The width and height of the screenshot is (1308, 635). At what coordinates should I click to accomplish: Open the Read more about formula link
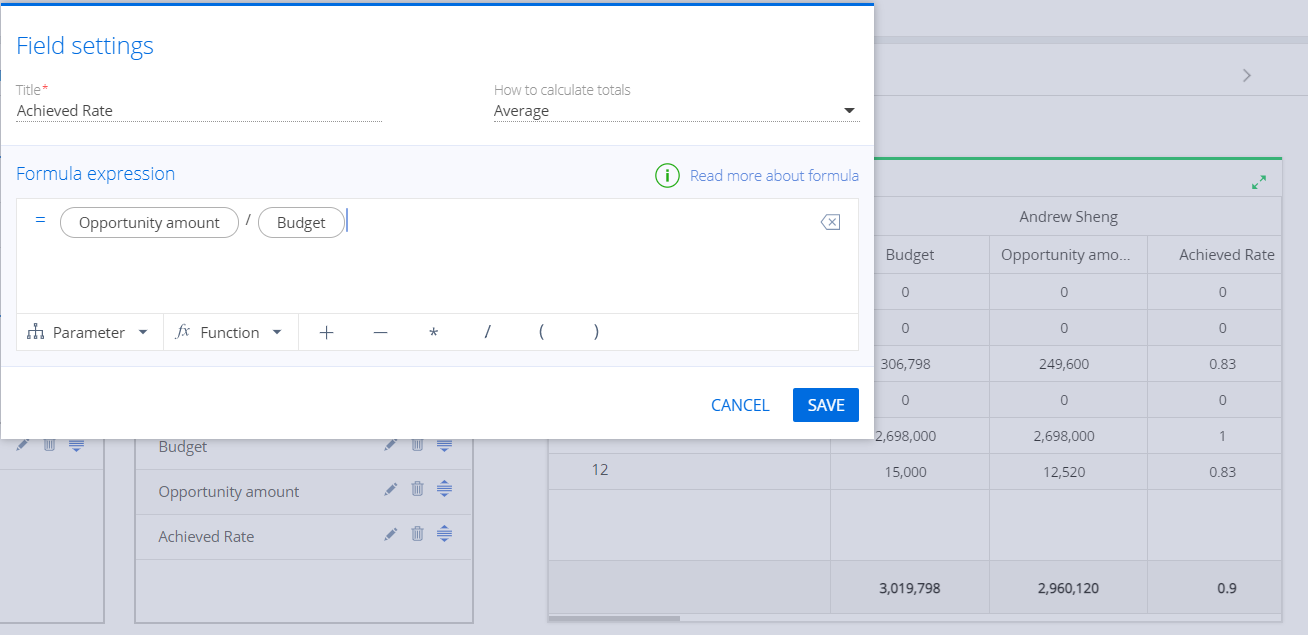[774, 176]
